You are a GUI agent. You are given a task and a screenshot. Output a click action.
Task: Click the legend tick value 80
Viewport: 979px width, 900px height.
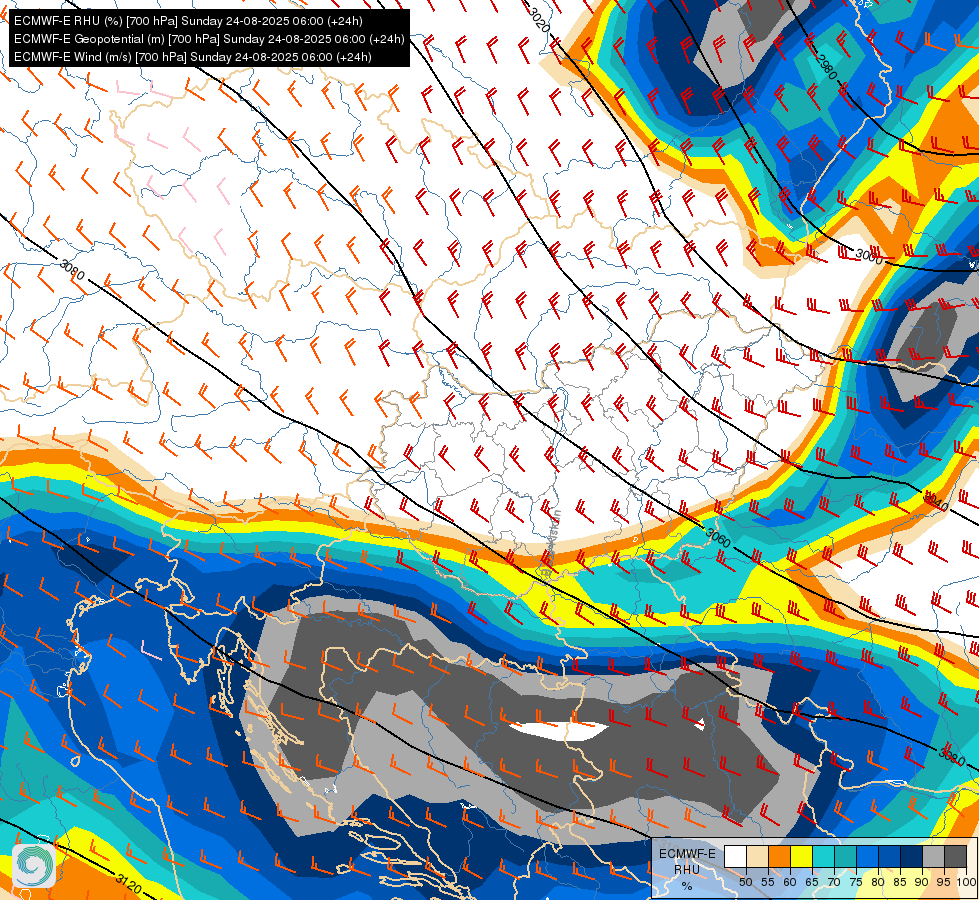(878, 882)
